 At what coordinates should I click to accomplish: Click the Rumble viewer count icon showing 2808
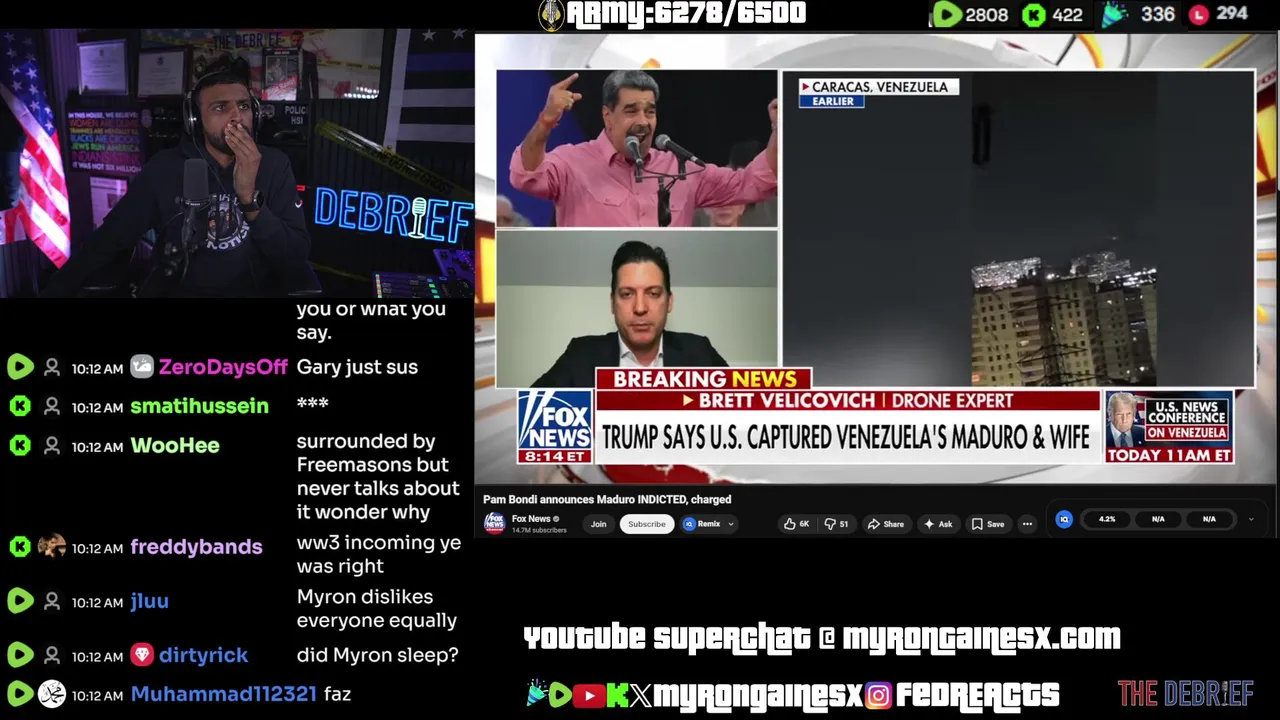[x=945, y=14]
